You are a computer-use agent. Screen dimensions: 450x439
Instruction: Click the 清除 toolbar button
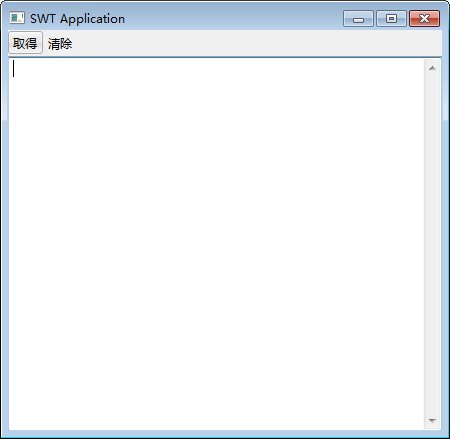tap(60, 43)
